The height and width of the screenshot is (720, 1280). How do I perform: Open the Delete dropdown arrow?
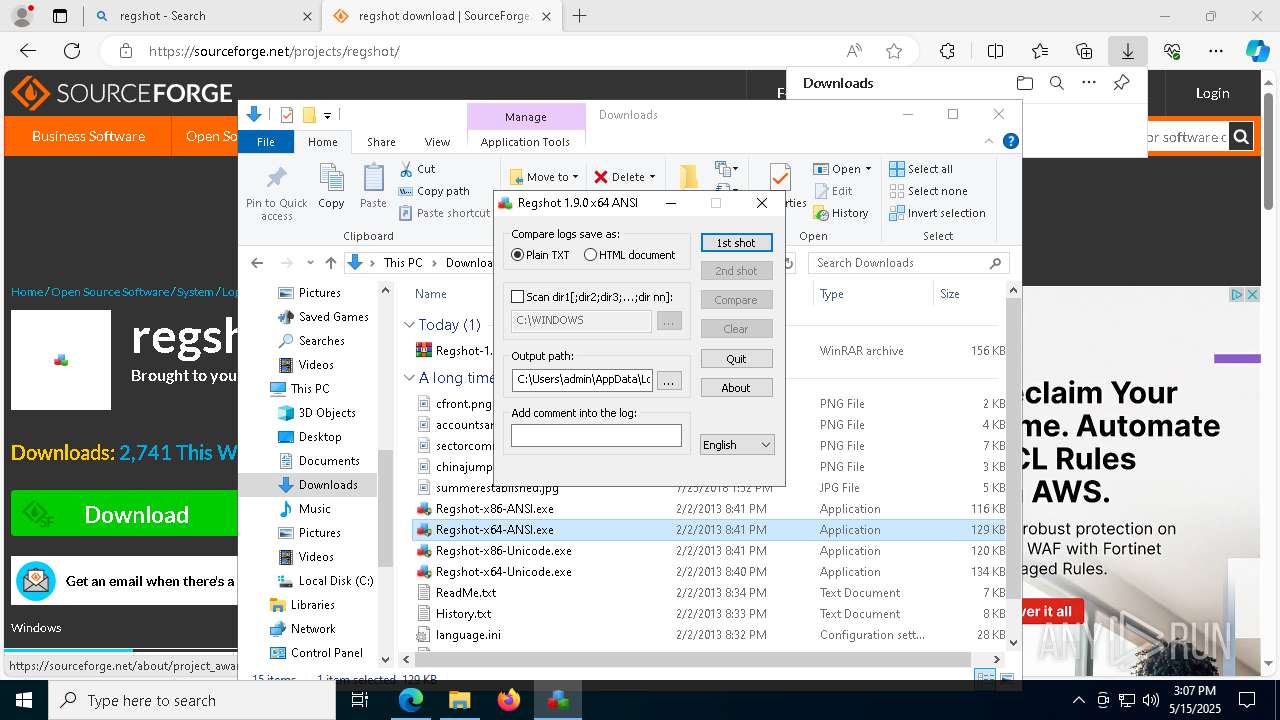coord(652,177)
